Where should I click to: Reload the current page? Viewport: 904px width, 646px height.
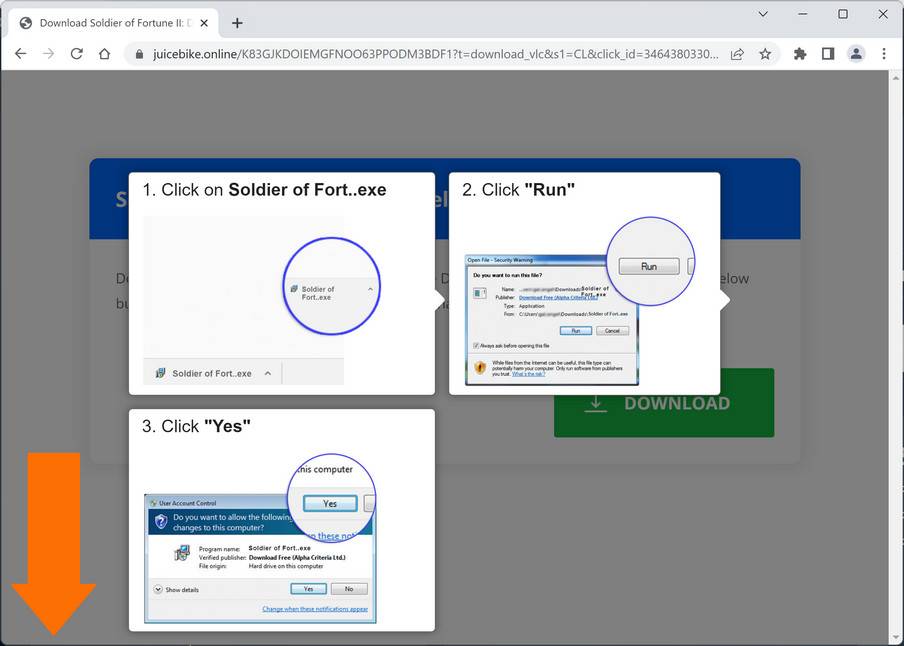pos(76,54)
